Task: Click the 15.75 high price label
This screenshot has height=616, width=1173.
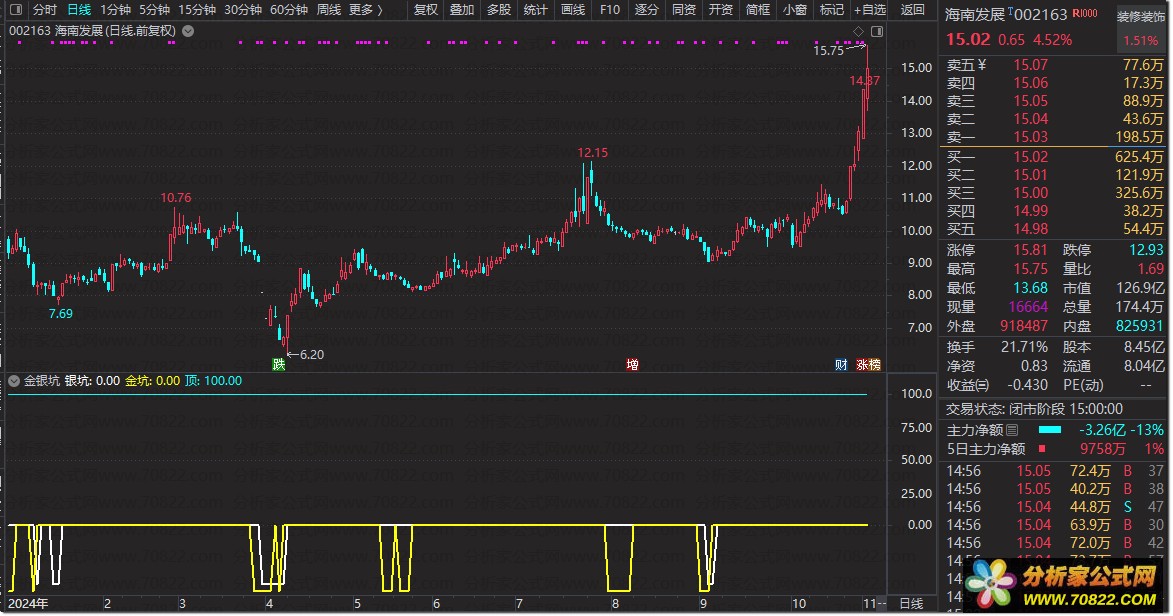Action: coord(828,51)
